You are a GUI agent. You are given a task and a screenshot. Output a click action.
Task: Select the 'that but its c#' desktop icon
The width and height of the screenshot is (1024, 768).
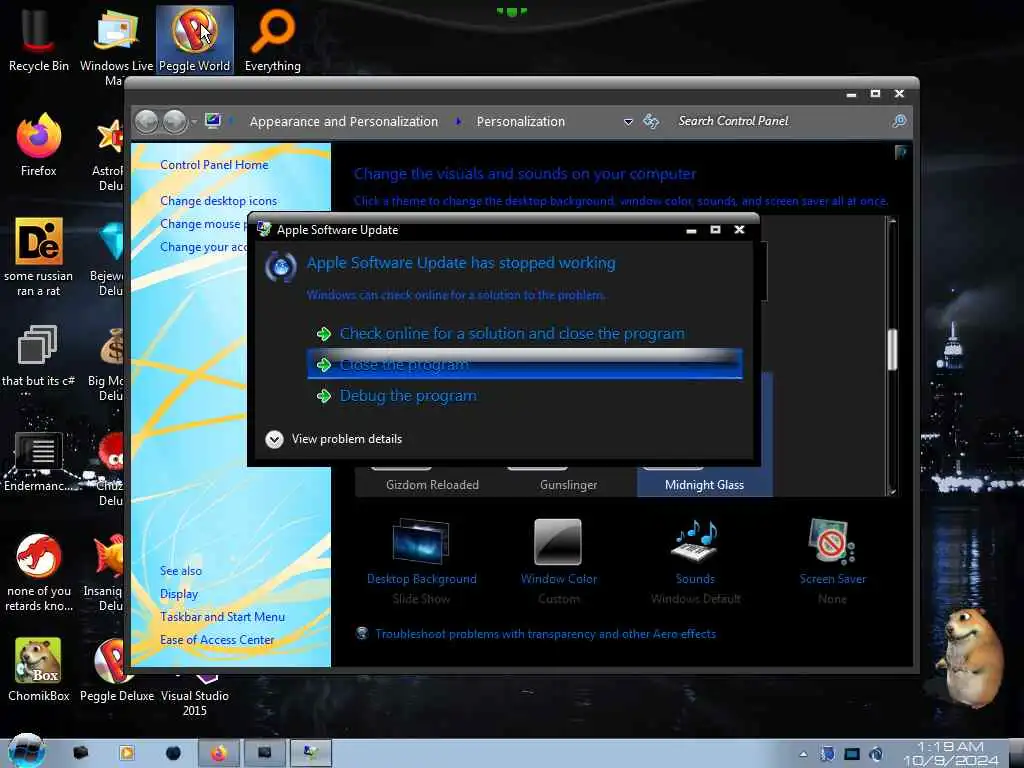click(39, 356)
